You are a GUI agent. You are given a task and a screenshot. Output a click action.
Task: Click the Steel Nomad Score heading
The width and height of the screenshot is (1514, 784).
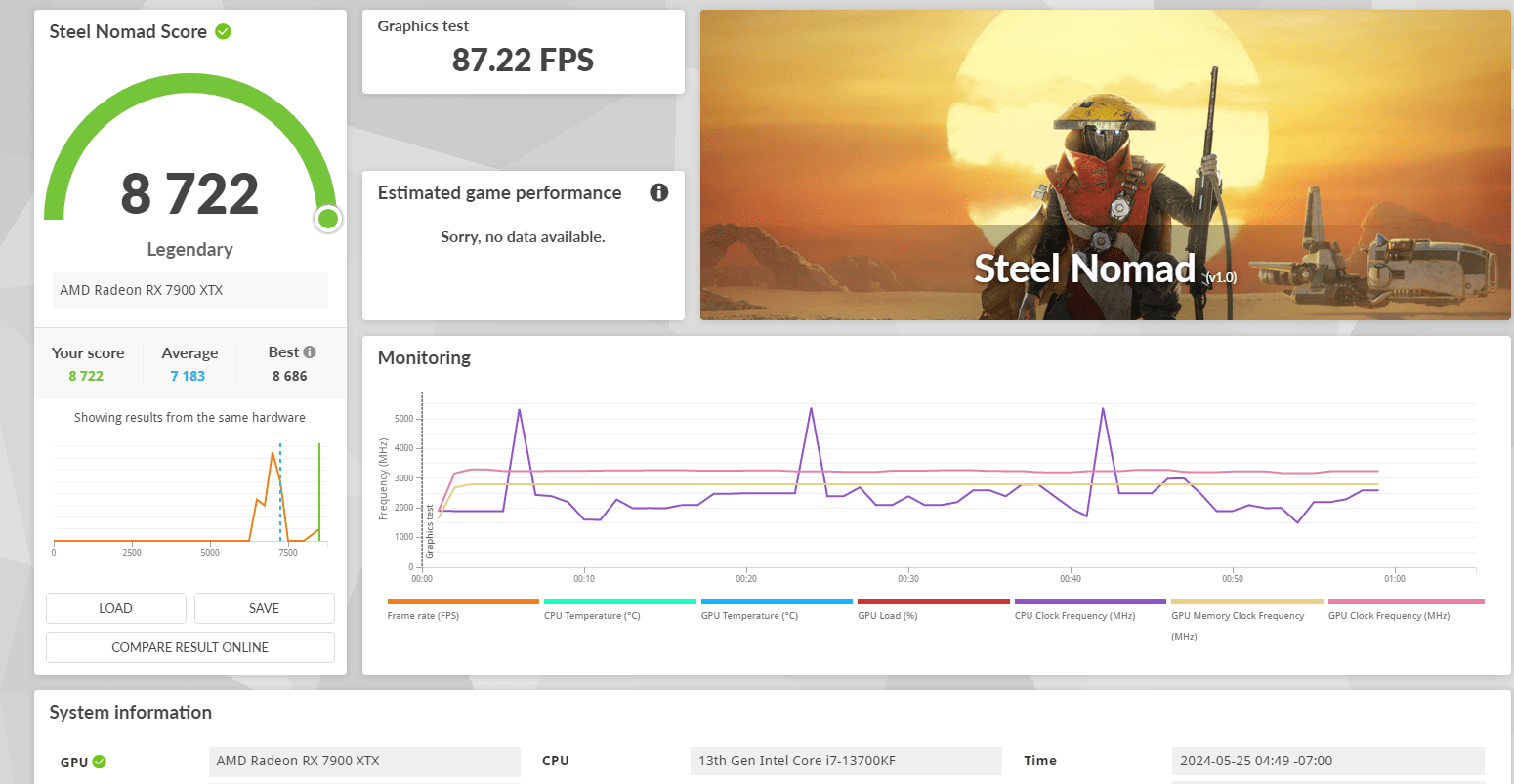(x=128, y=31)
